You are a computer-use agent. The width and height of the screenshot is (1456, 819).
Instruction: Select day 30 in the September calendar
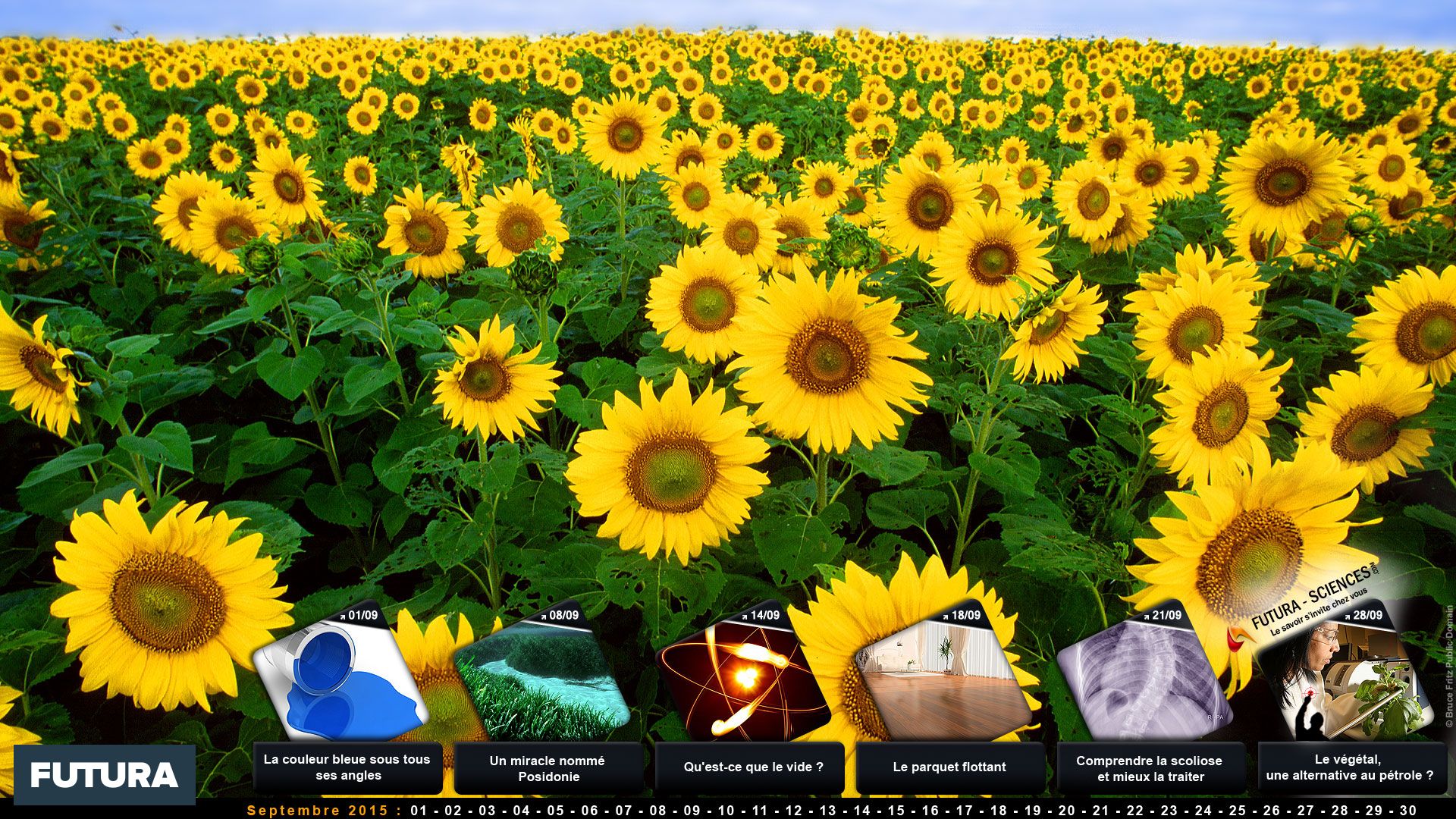(x=1408, y=810)
